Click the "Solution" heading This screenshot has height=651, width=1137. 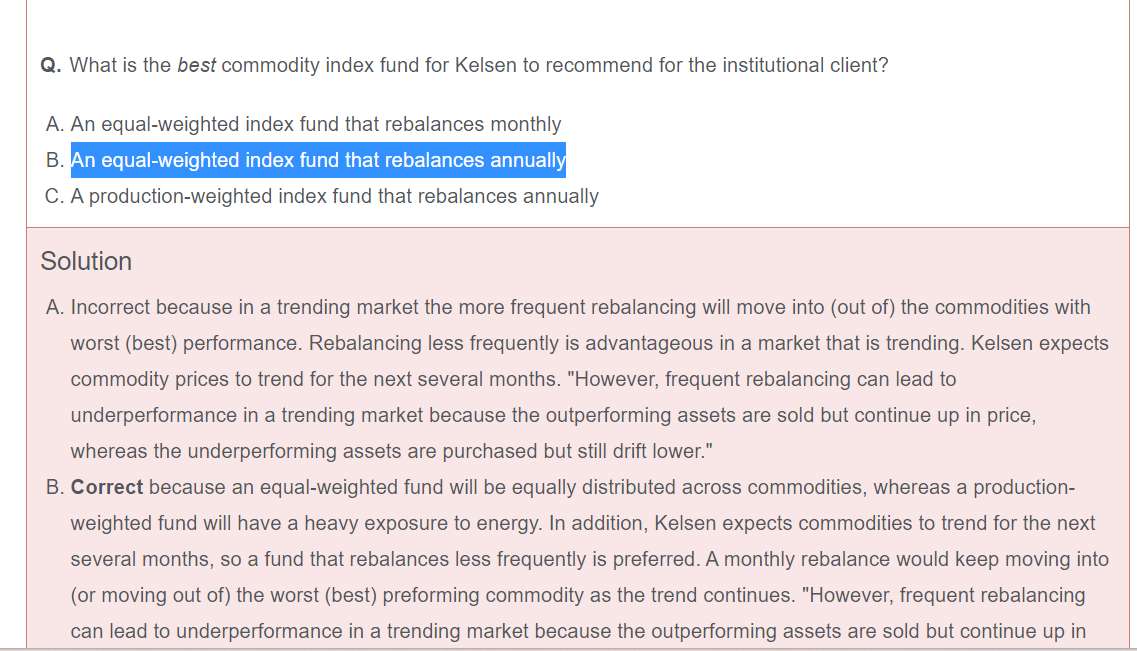tap(86, 262)
